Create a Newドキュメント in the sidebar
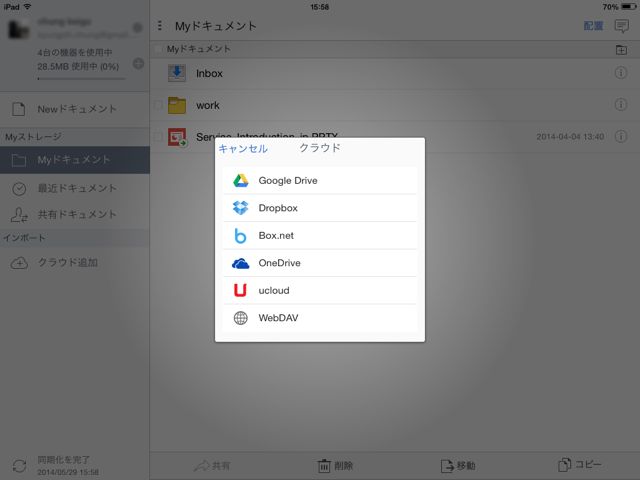The width and height of the screenshot is (640, 480). (75, 109)
